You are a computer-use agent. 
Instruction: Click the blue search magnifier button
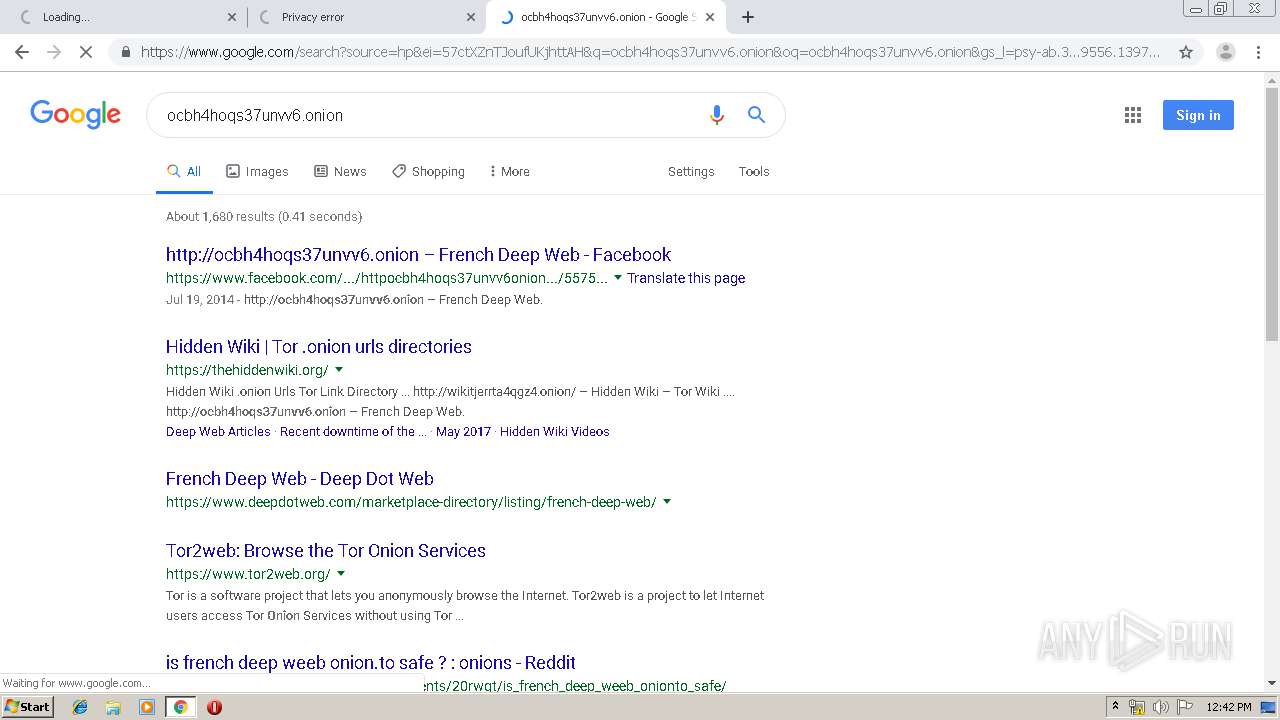coord(757,115)
